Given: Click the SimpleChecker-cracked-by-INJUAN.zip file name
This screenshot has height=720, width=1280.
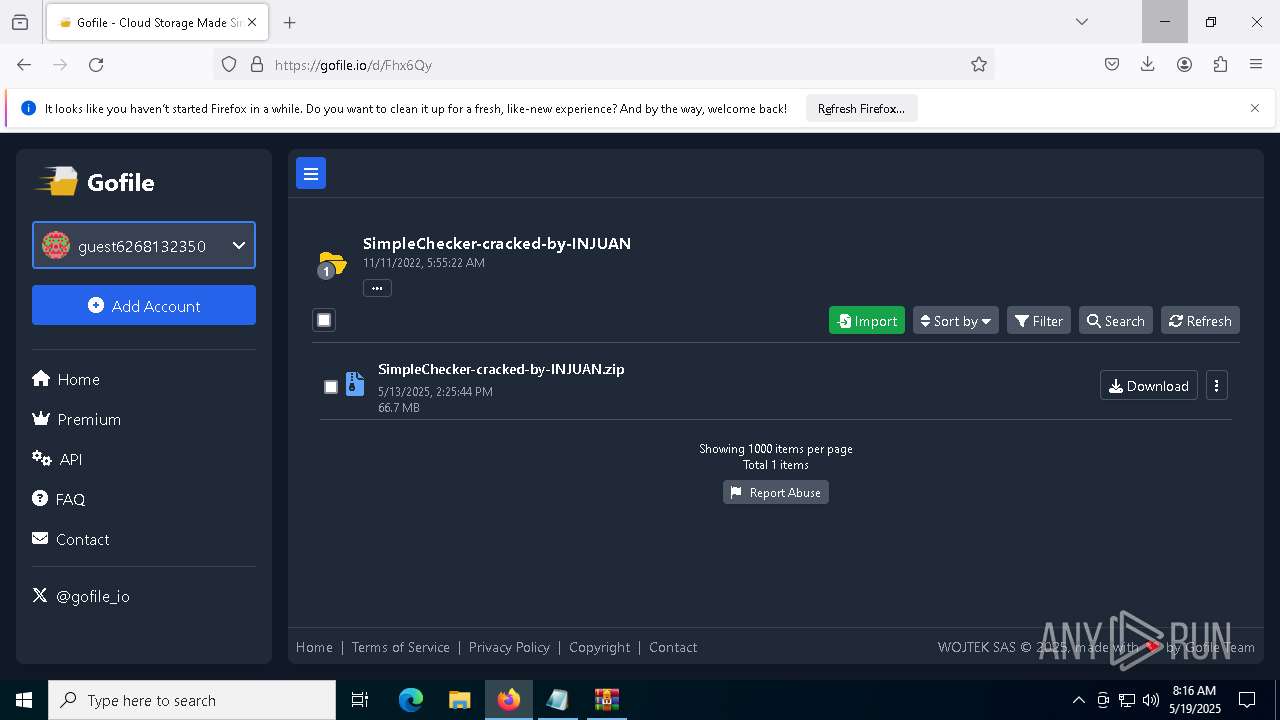Looking at the screenshot, I should point(501,369).
